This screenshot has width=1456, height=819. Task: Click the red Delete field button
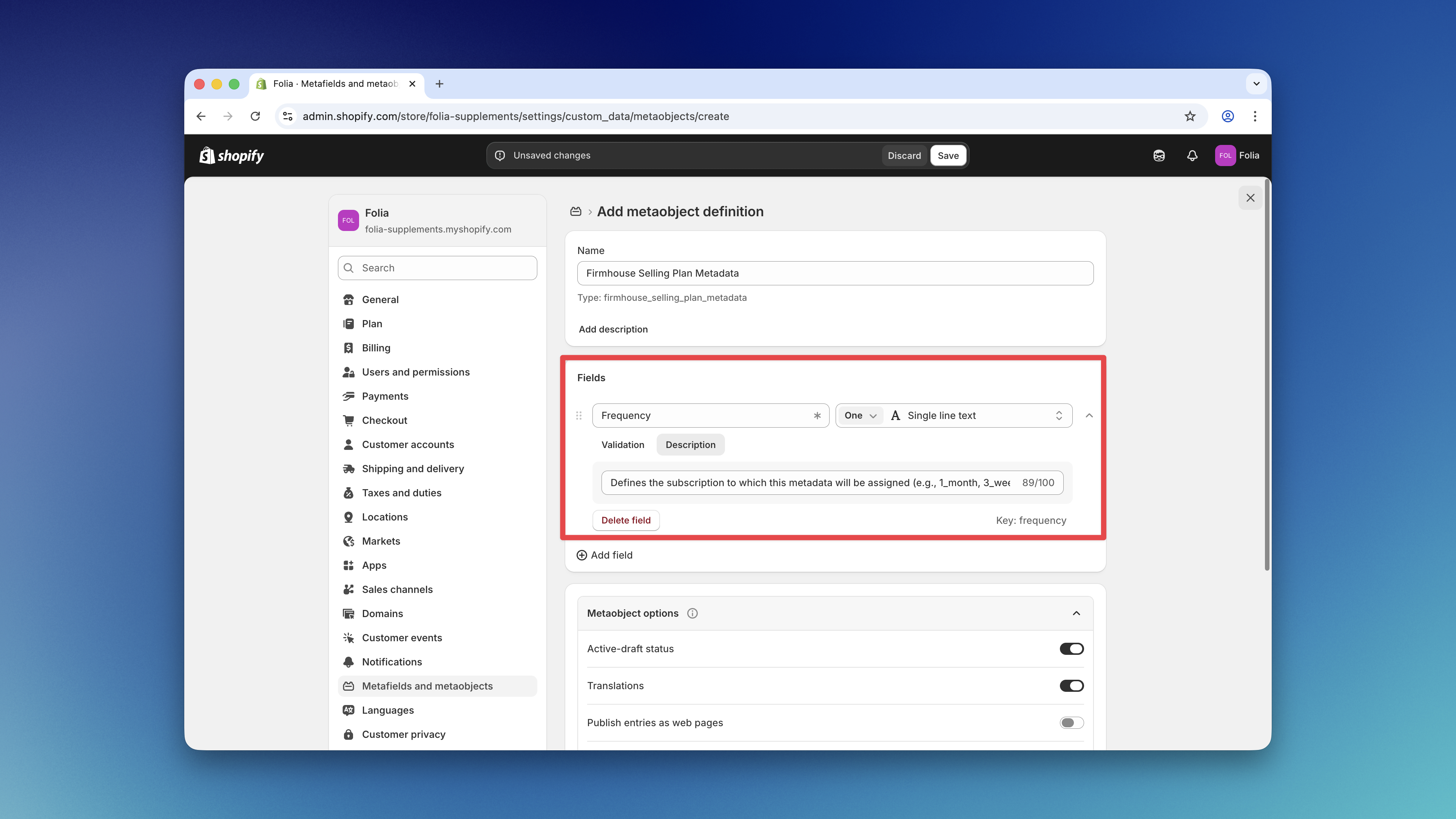pyautogui.click(x=626, y=520)
